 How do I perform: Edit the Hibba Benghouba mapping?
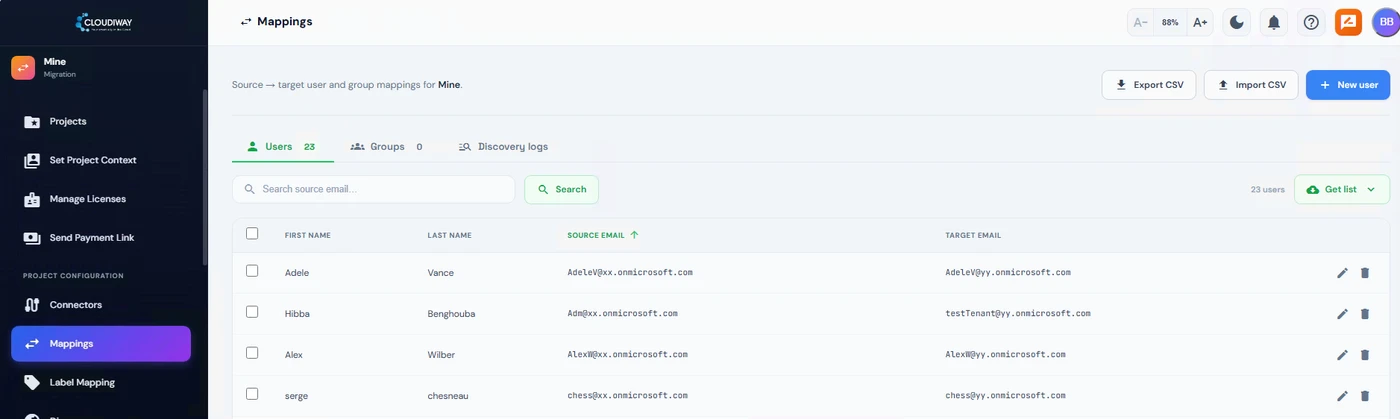tap(1343, 314)
